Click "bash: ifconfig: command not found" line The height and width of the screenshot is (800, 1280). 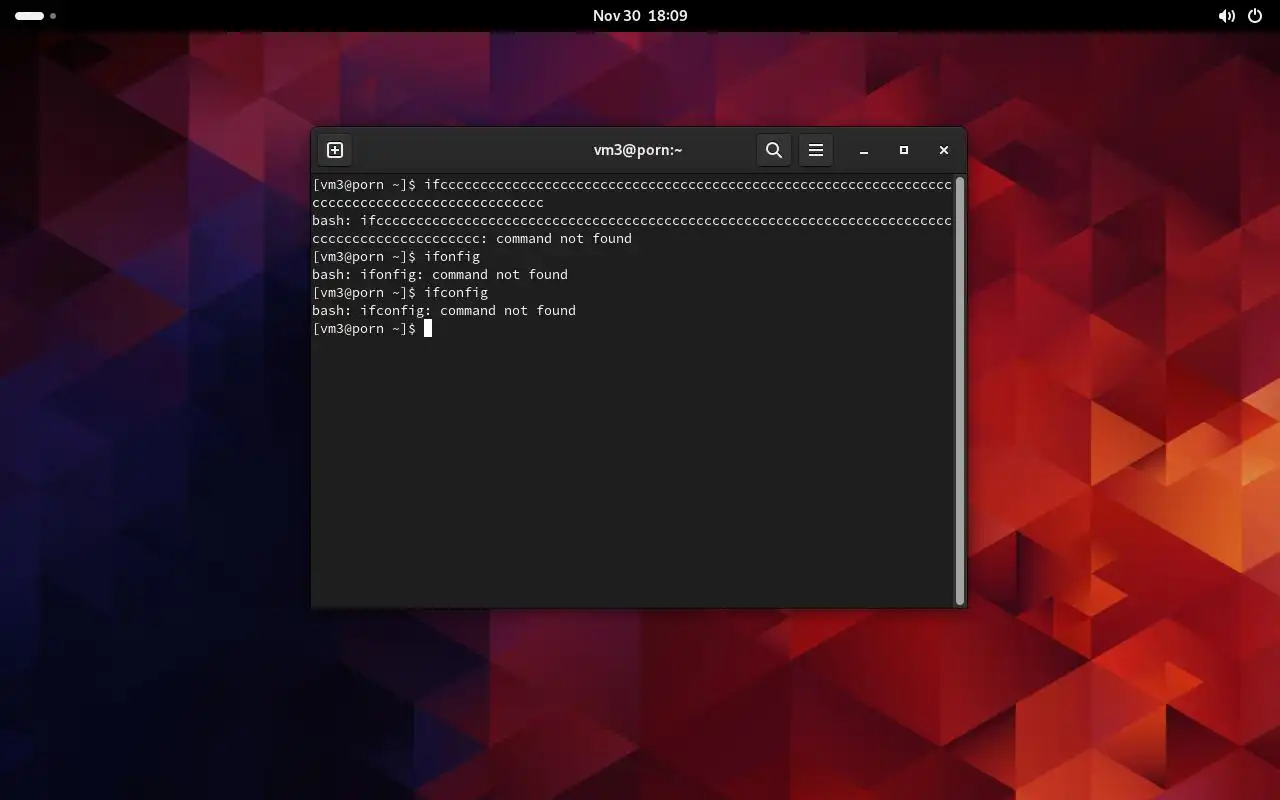pos(444,311)
